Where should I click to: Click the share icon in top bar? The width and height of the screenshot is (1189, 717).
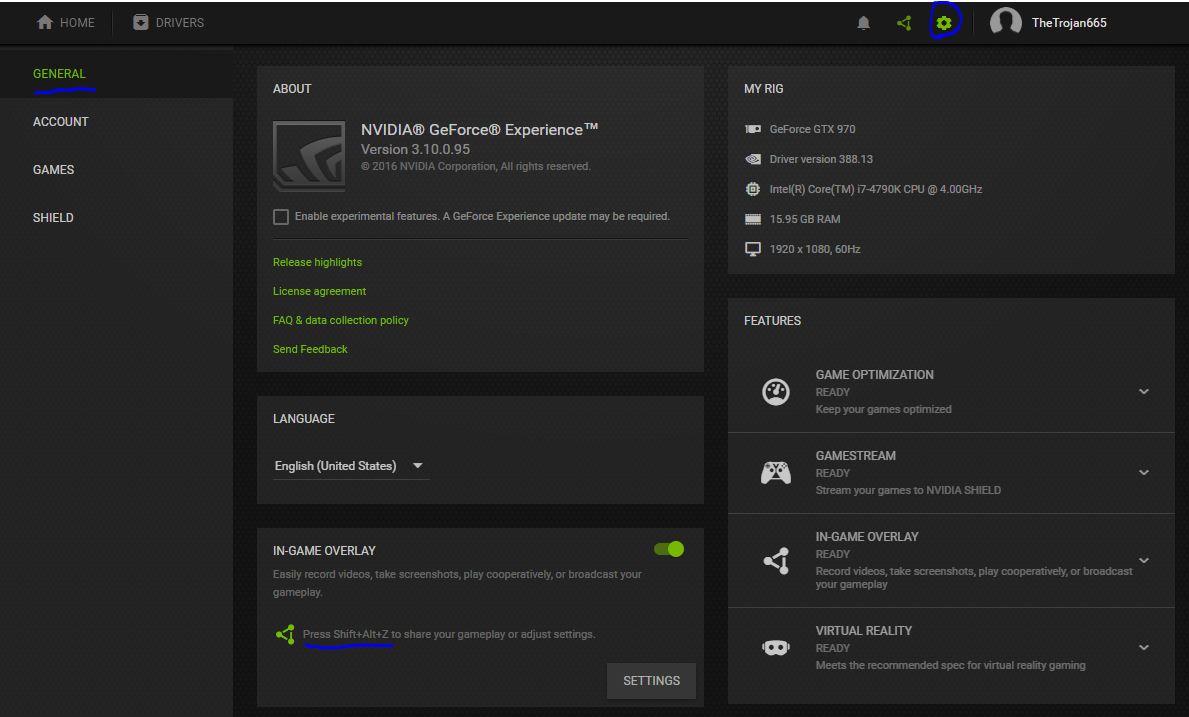click(904, 23)
